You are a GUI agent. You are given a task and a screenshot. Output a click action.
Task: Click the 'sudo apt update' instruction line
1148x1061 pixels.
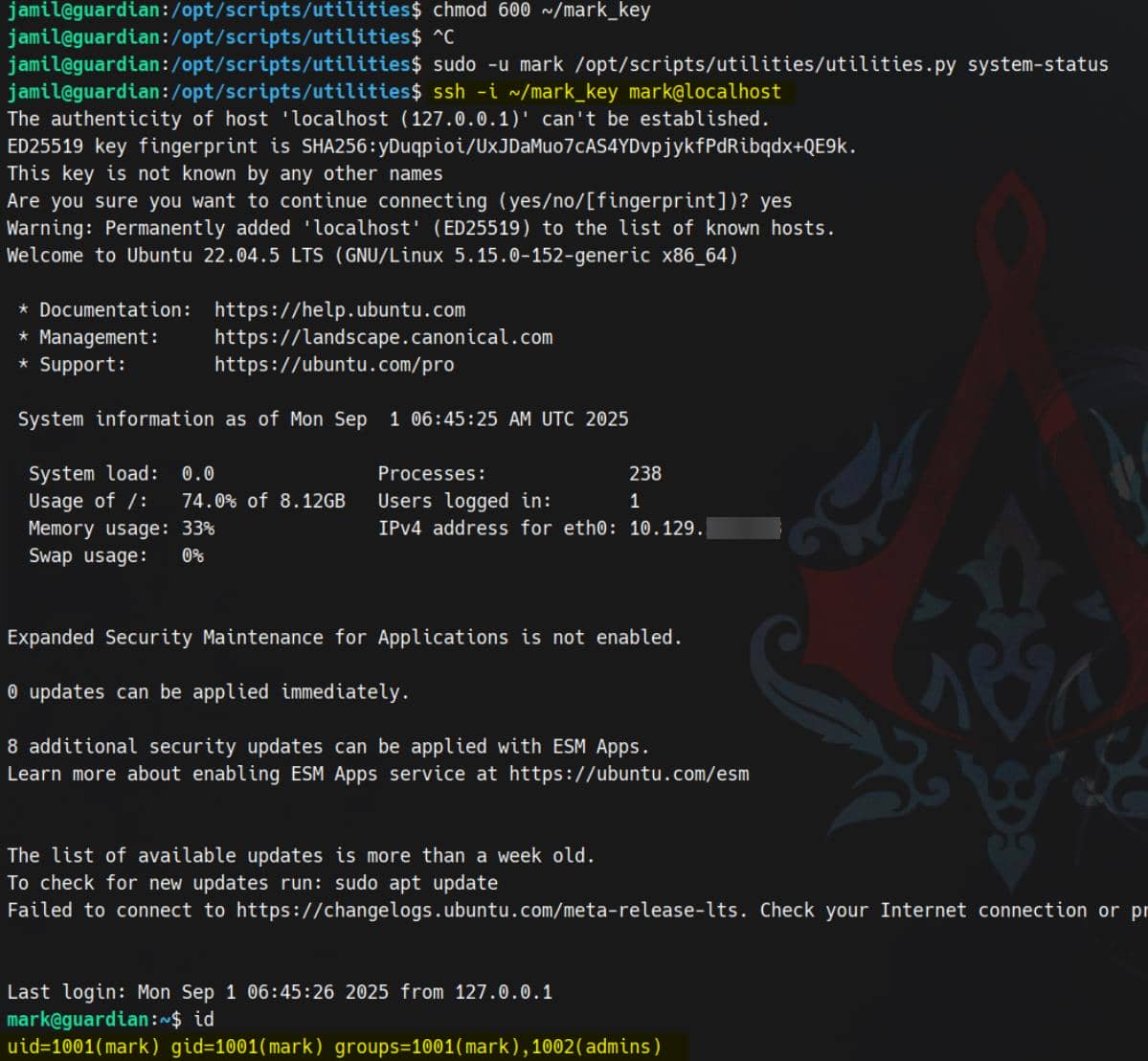[x=252, y=883]
